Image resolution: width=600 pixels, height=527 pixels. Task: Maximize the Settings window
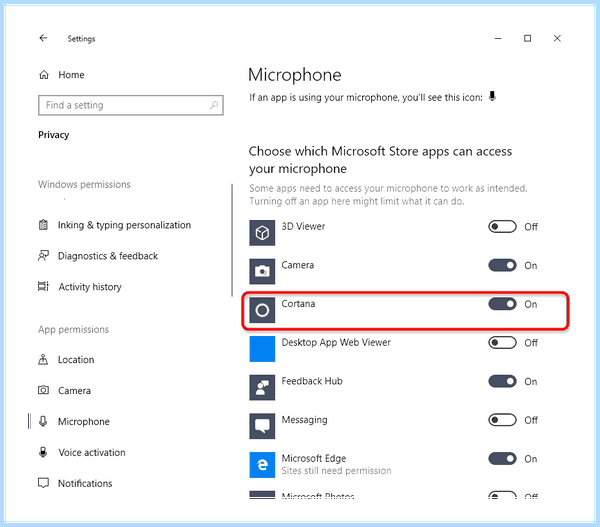[527, 38]
